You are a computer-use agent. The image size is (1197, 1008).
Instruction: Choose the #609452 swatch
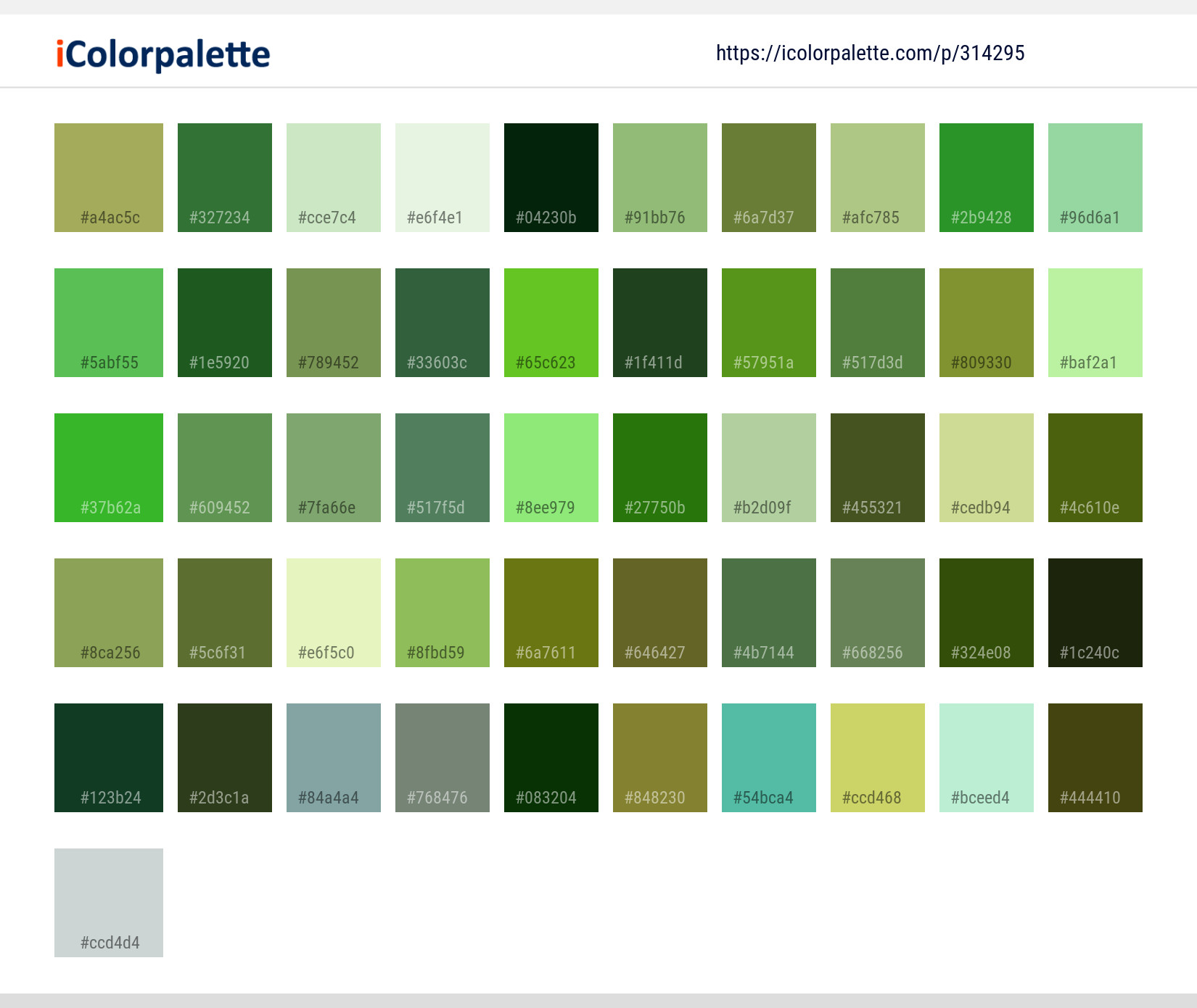pyautogui.click(x=225, y=468)
